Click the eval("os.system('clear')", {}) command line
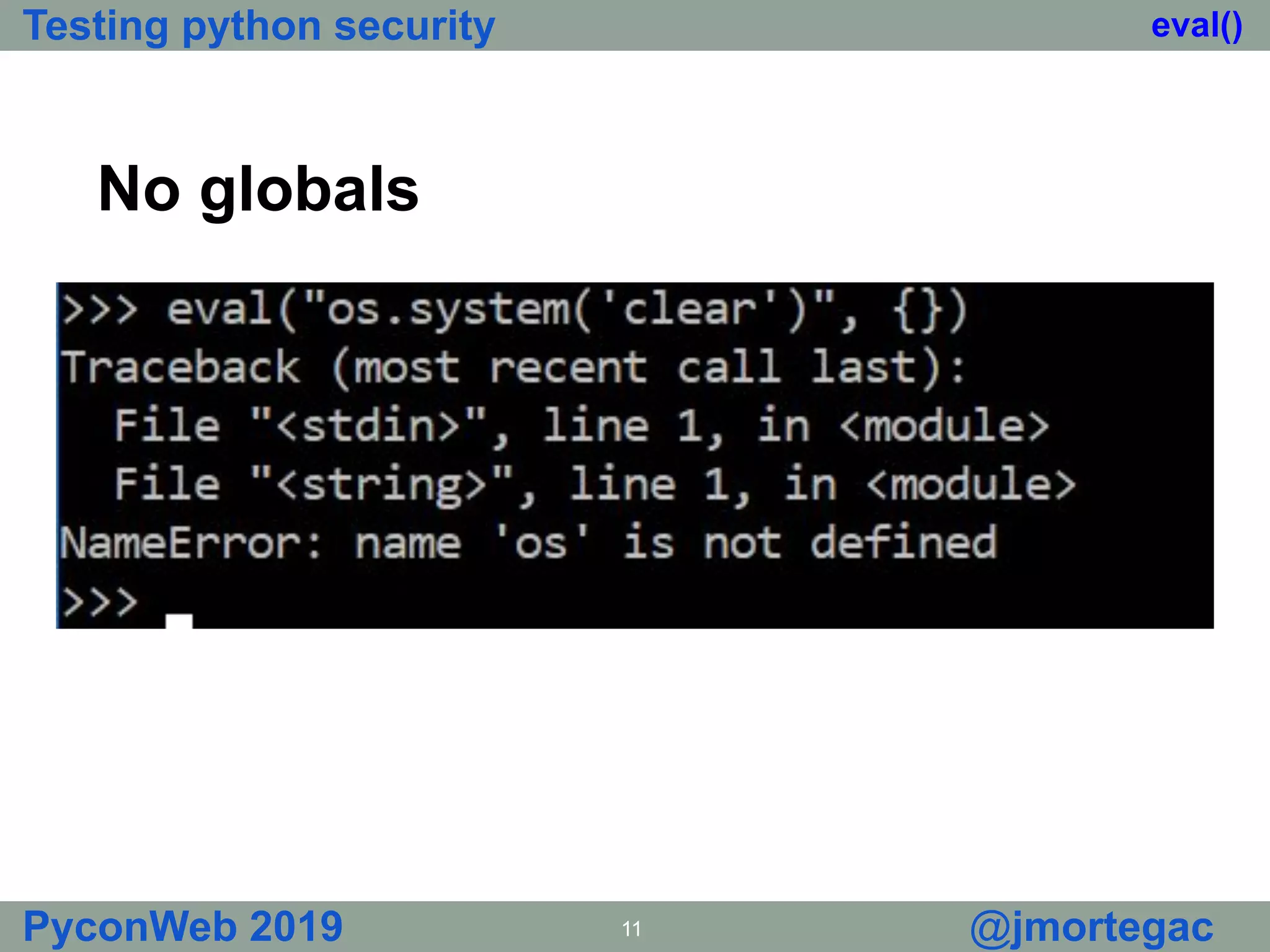The height and width of the screenshot is (952, 1270). click(x=514, y=312)
